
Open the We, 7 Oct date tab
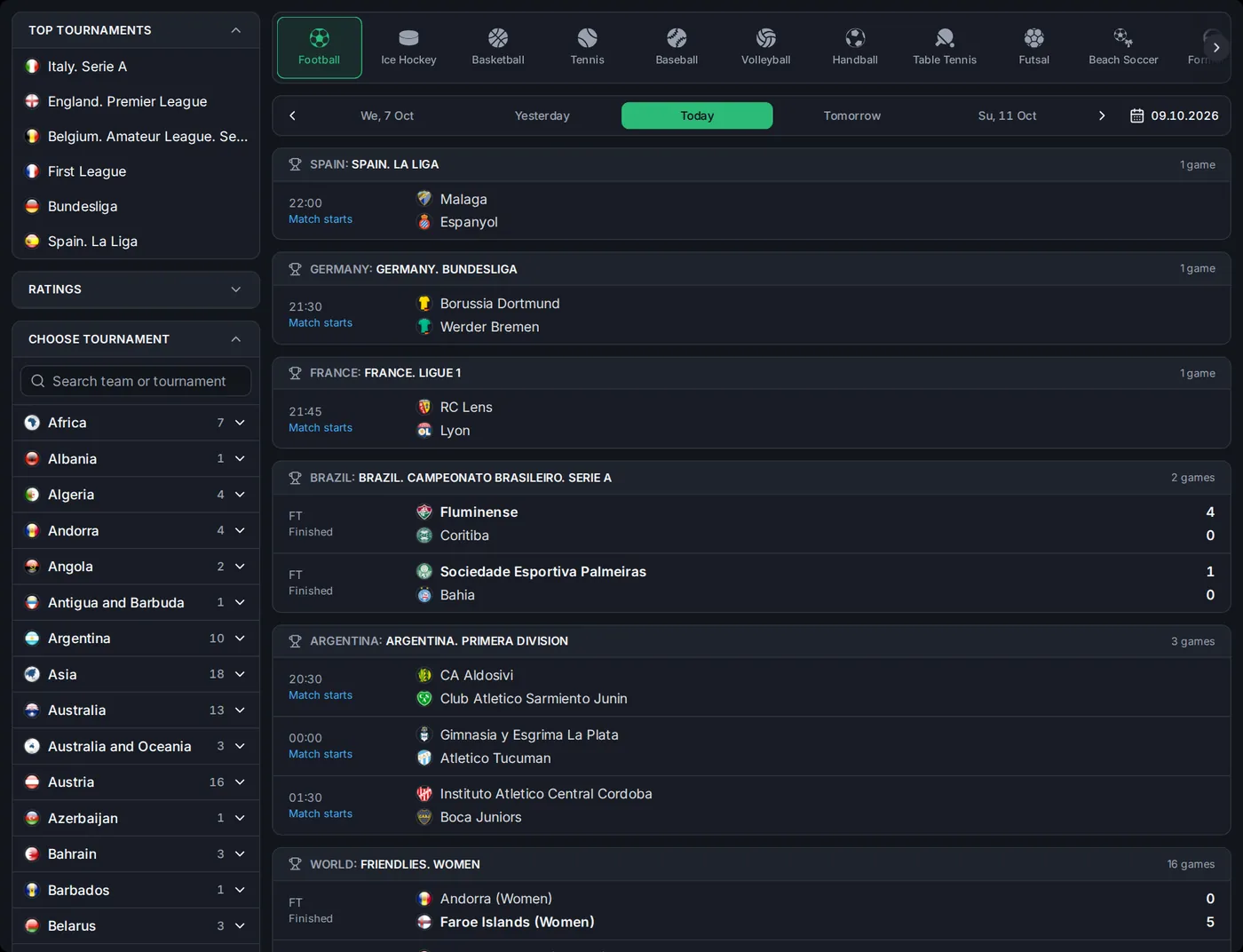[387, 116]
